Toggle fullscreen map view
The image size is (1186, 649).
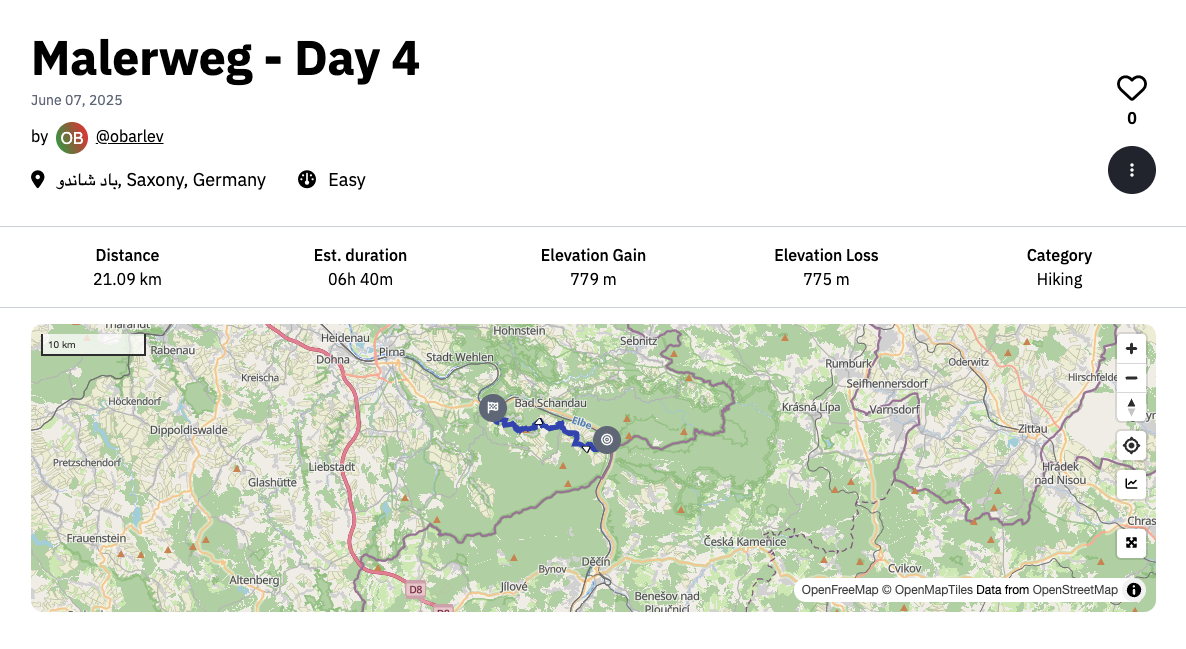pos(1131,543)
